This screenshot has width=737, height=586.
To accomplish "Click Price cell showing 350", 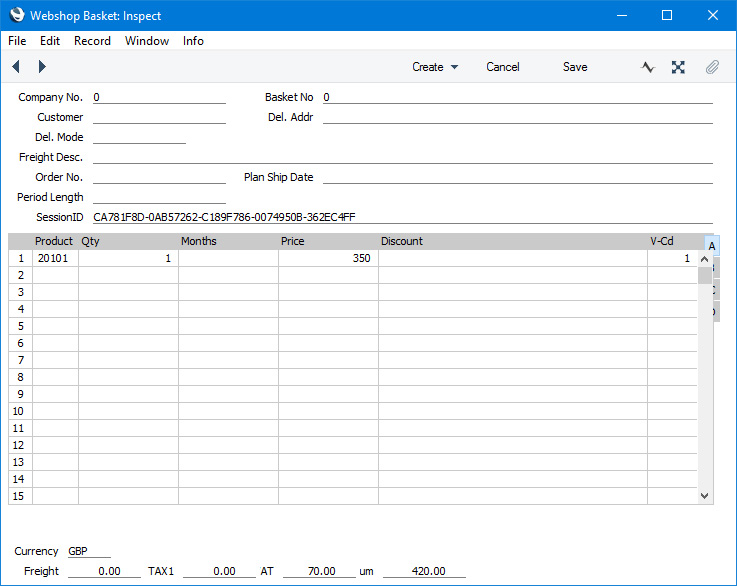I will coord(328,258).
